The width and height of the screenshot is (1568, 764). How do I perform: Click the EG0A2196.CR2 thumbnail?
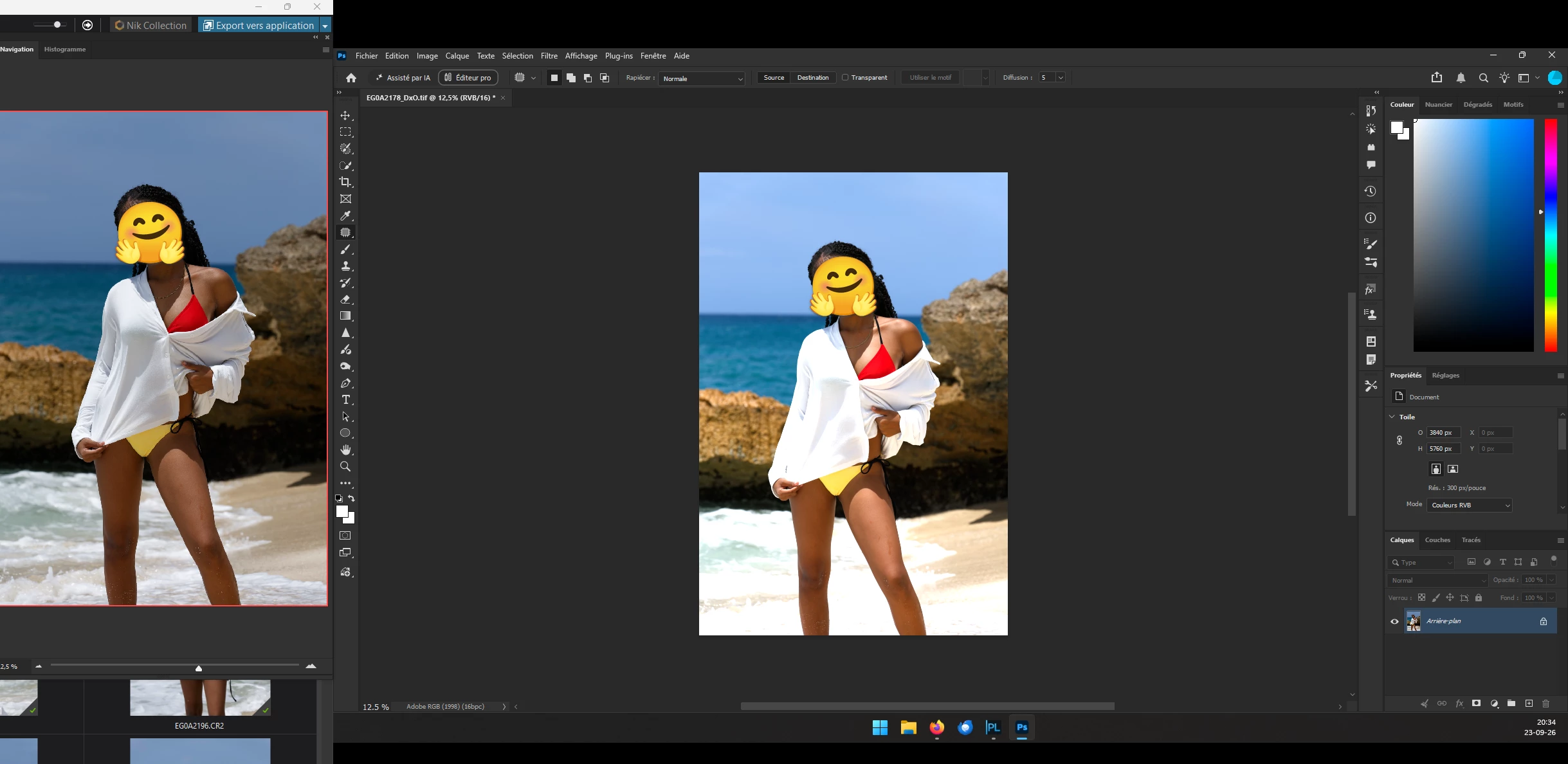[200, 698]
